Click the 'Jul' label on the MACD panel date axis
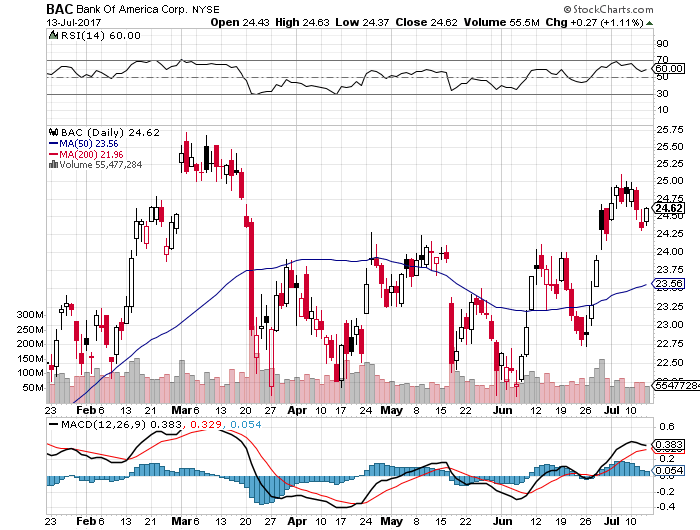 [x=612, y=521]
